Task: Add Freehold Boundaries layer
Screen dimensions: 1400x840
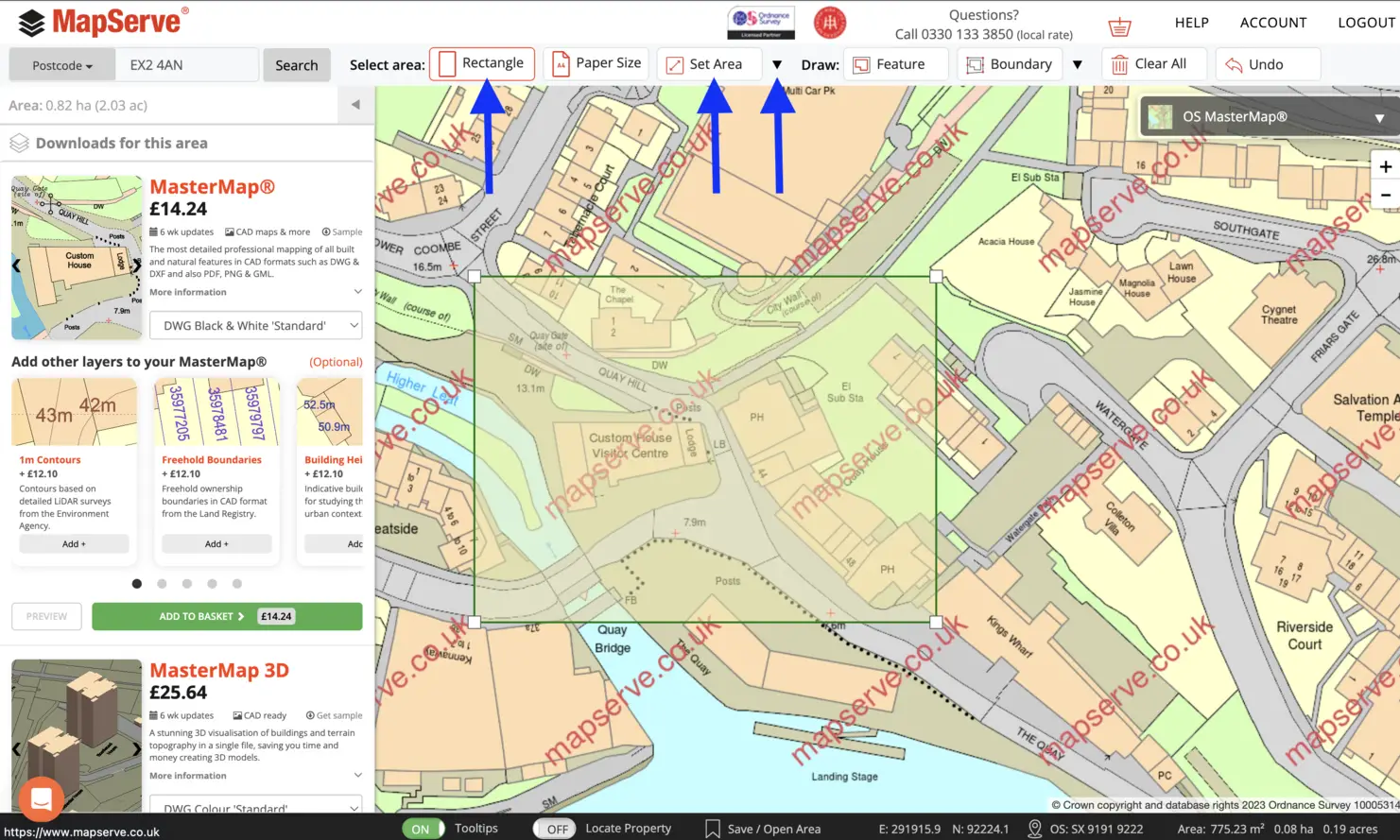Action: (x=216, y=544)
